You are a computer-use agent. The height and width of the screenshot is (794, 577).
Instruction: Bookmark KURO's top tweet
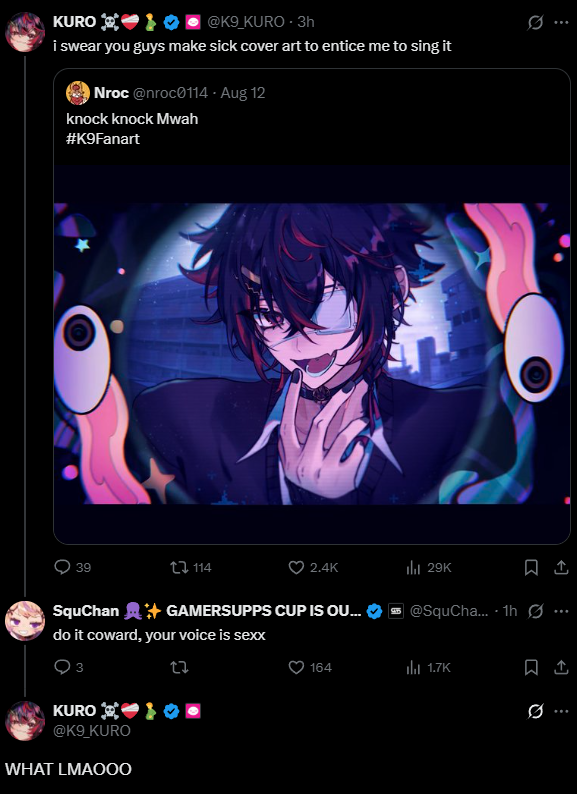tap(530, 568)
